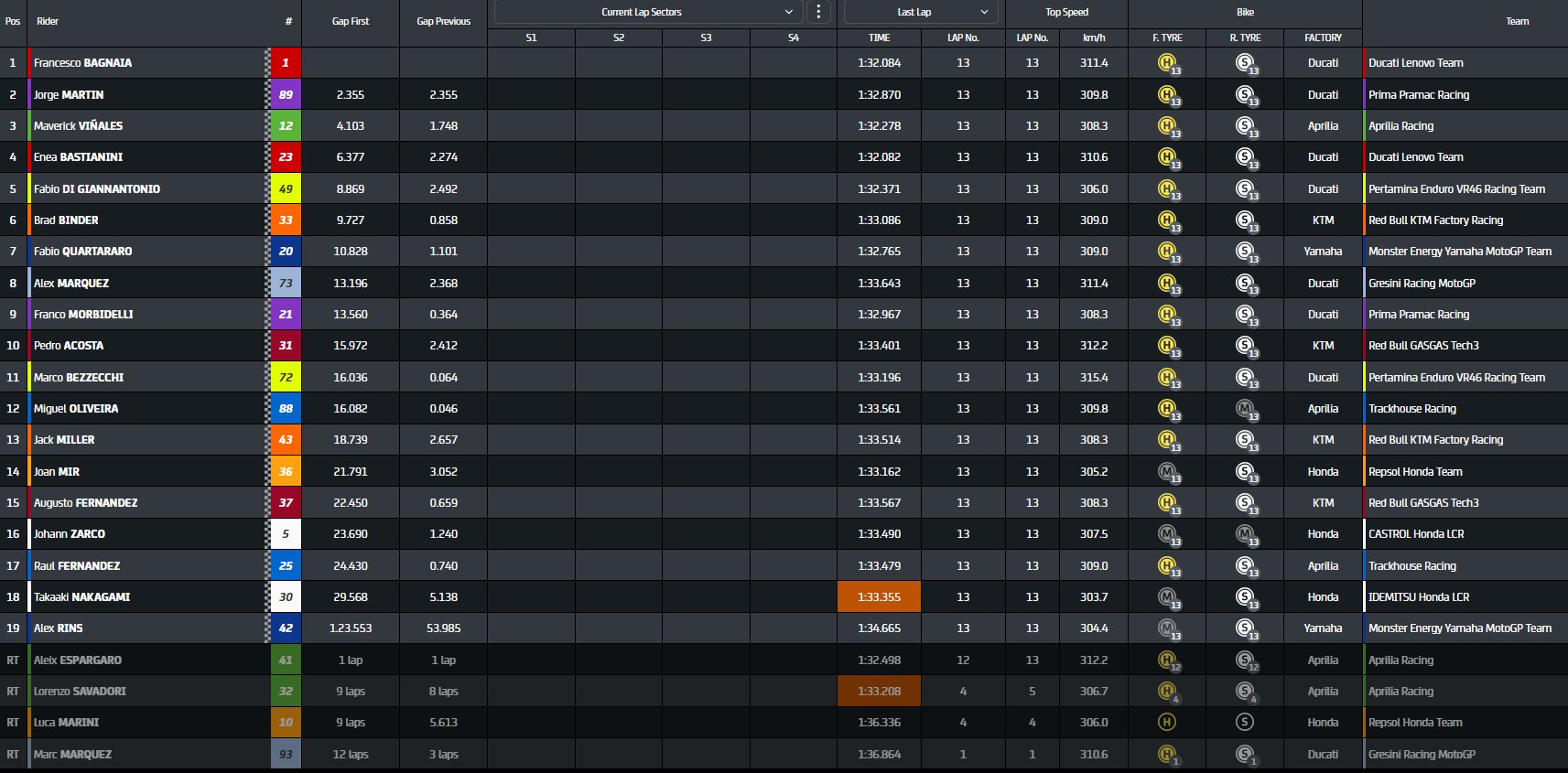Click Raul Fernandez's front tyre icon
The width and height of the screenshot is (1568, 773).
1166,565
